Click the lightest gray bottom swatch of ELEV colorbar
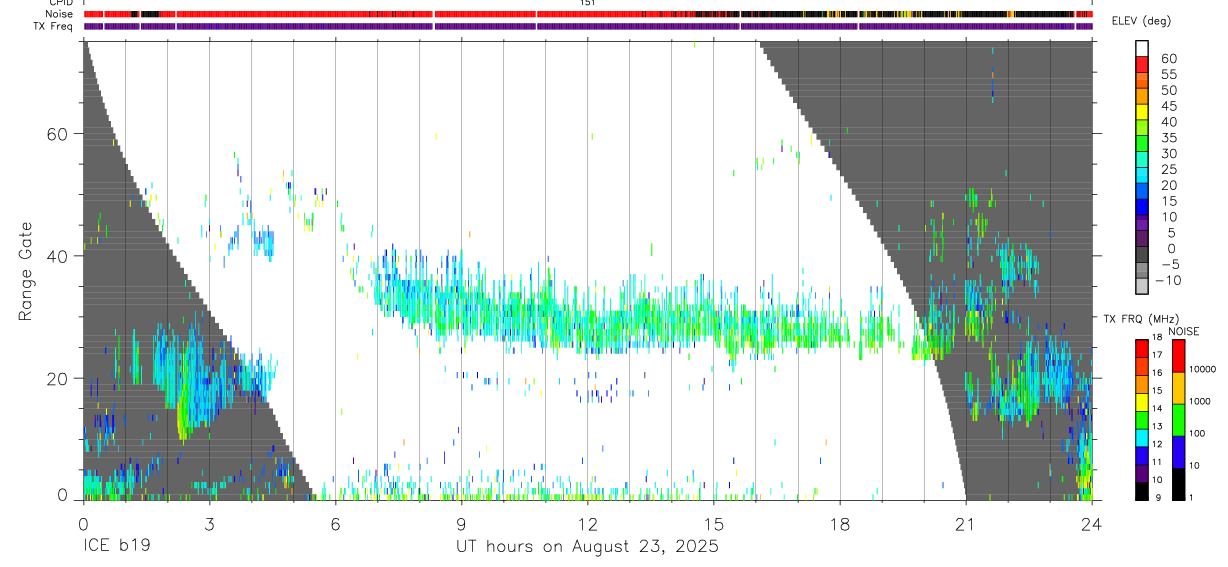The height and width of the screenshot is (567, 1228). 1142,287
